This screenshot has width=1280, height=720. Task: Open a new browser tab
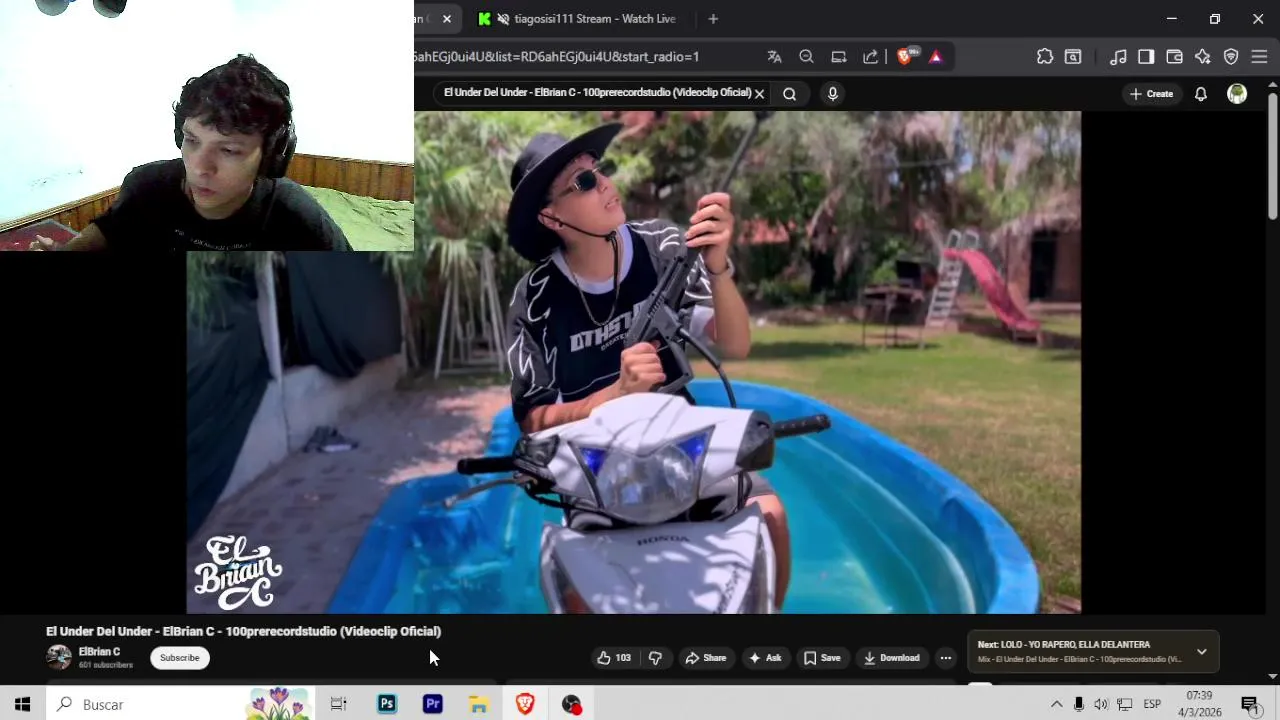coord(713,19)
